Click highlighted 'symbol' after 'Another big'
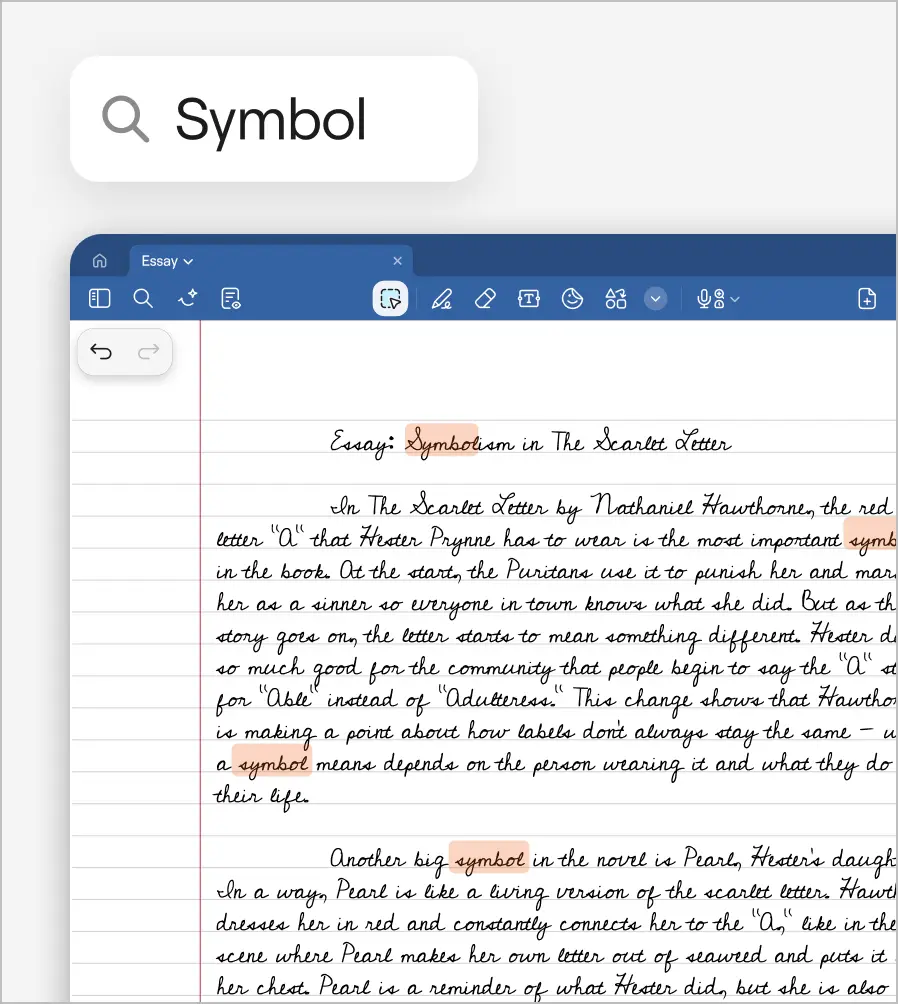Viewport: 898px width, 1004px height. point(489,857)
